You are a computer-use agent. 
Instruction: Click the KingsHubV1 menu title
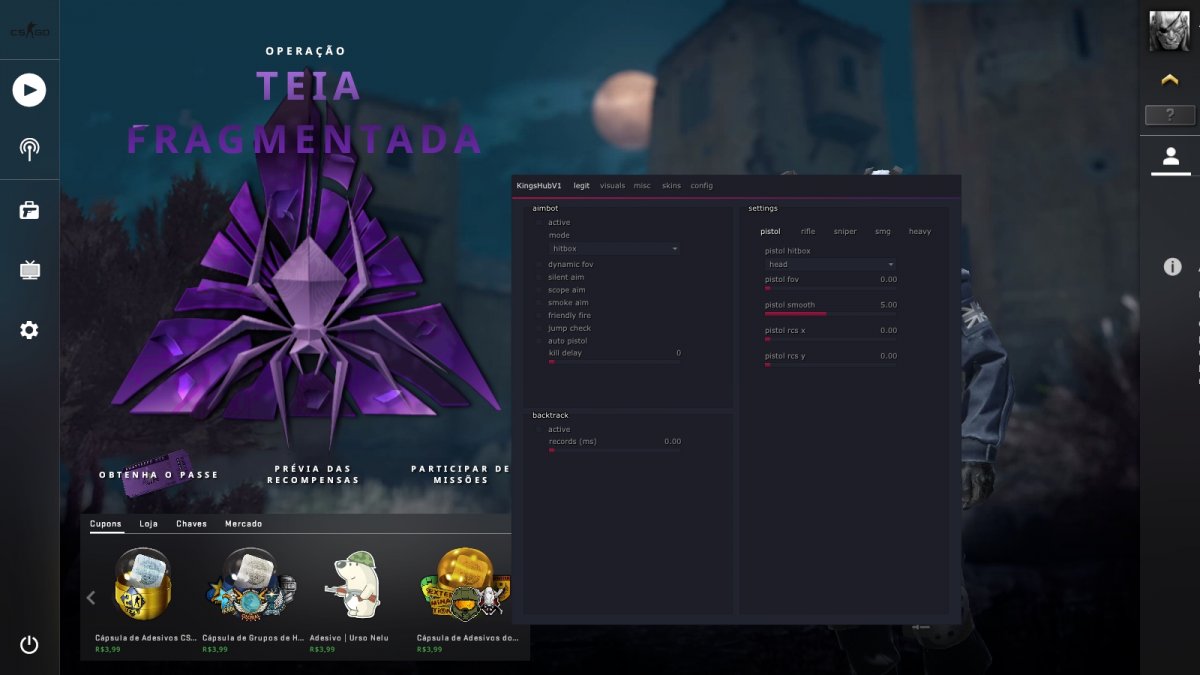(539, 186)
